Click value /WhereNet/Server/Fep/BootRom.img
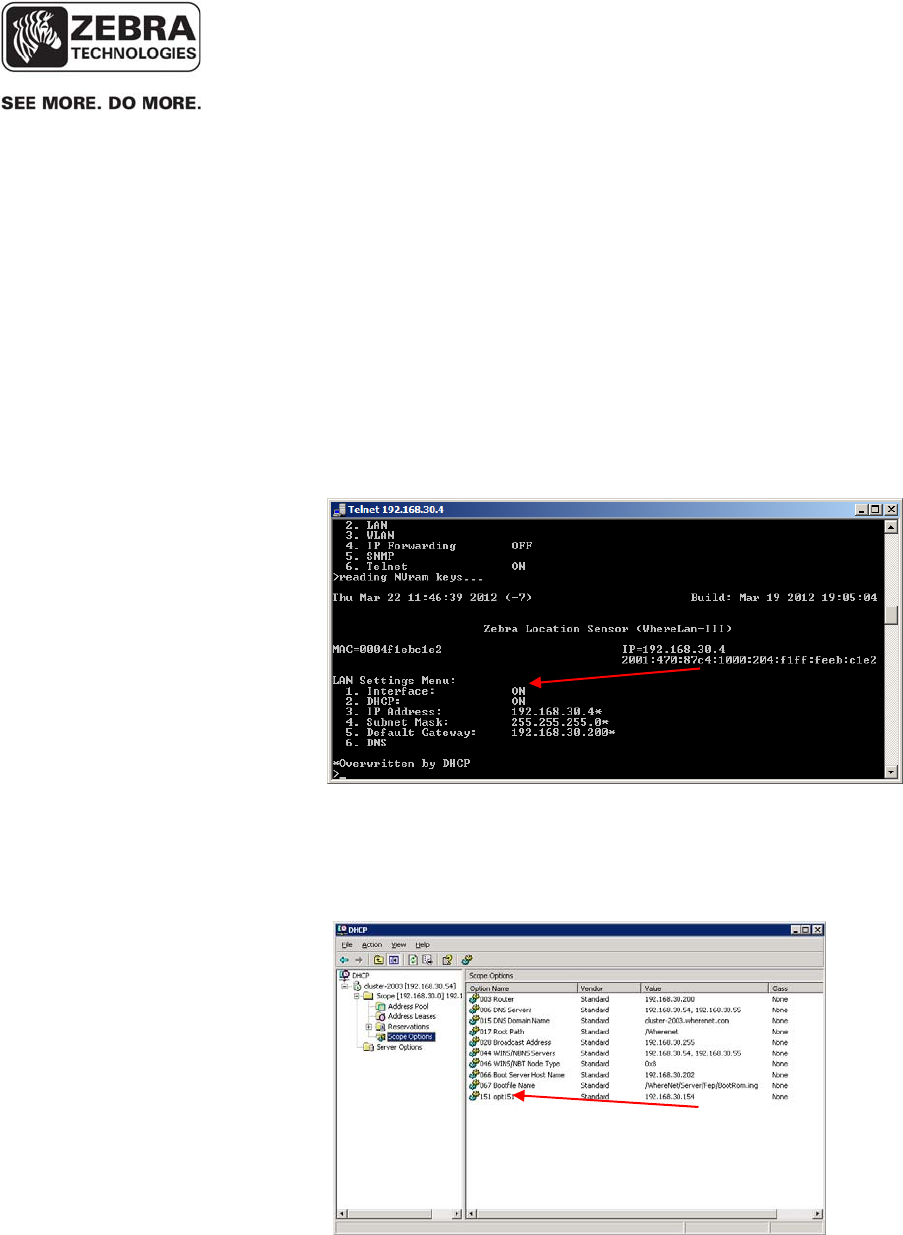903x1235 pixels. click(703, 1086)
